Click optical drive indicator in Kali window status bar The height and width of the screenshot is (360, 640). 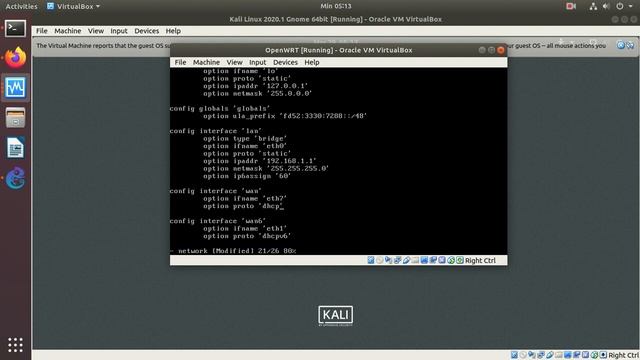pos(523,355)
